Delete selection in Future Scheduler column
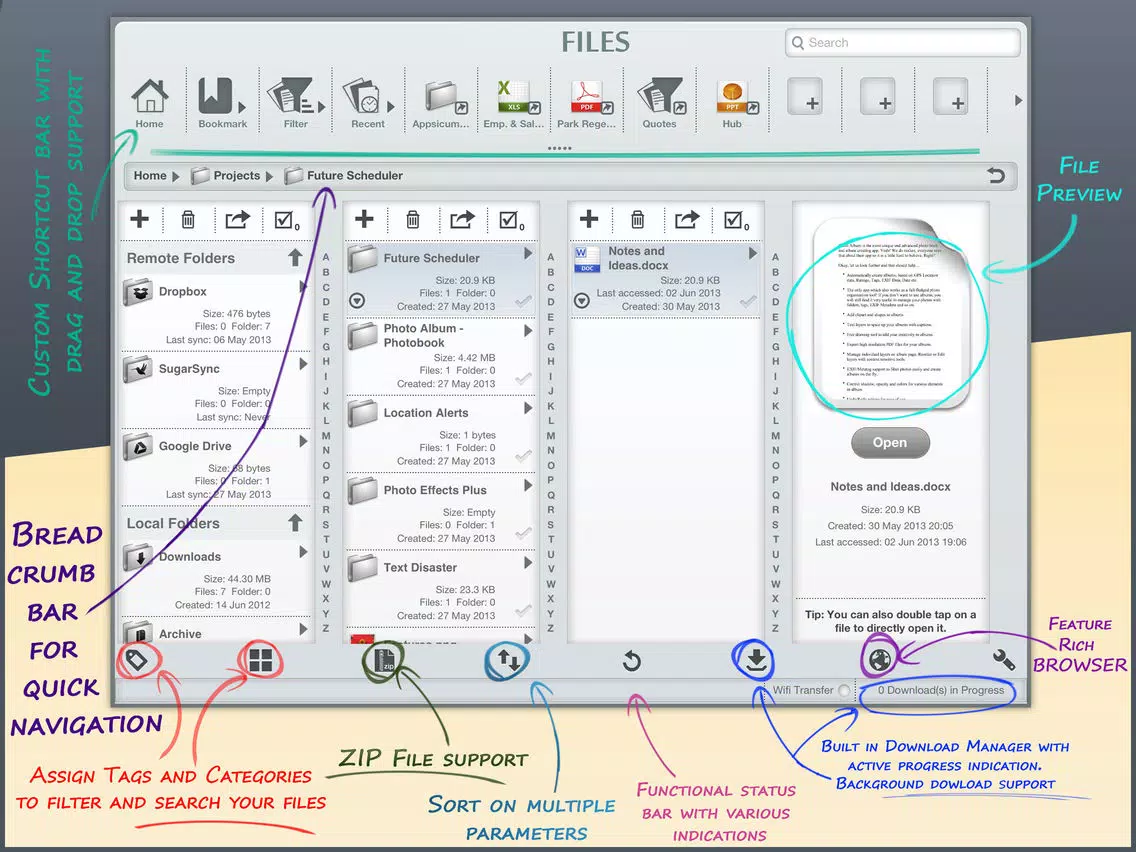 coord(638,219)
